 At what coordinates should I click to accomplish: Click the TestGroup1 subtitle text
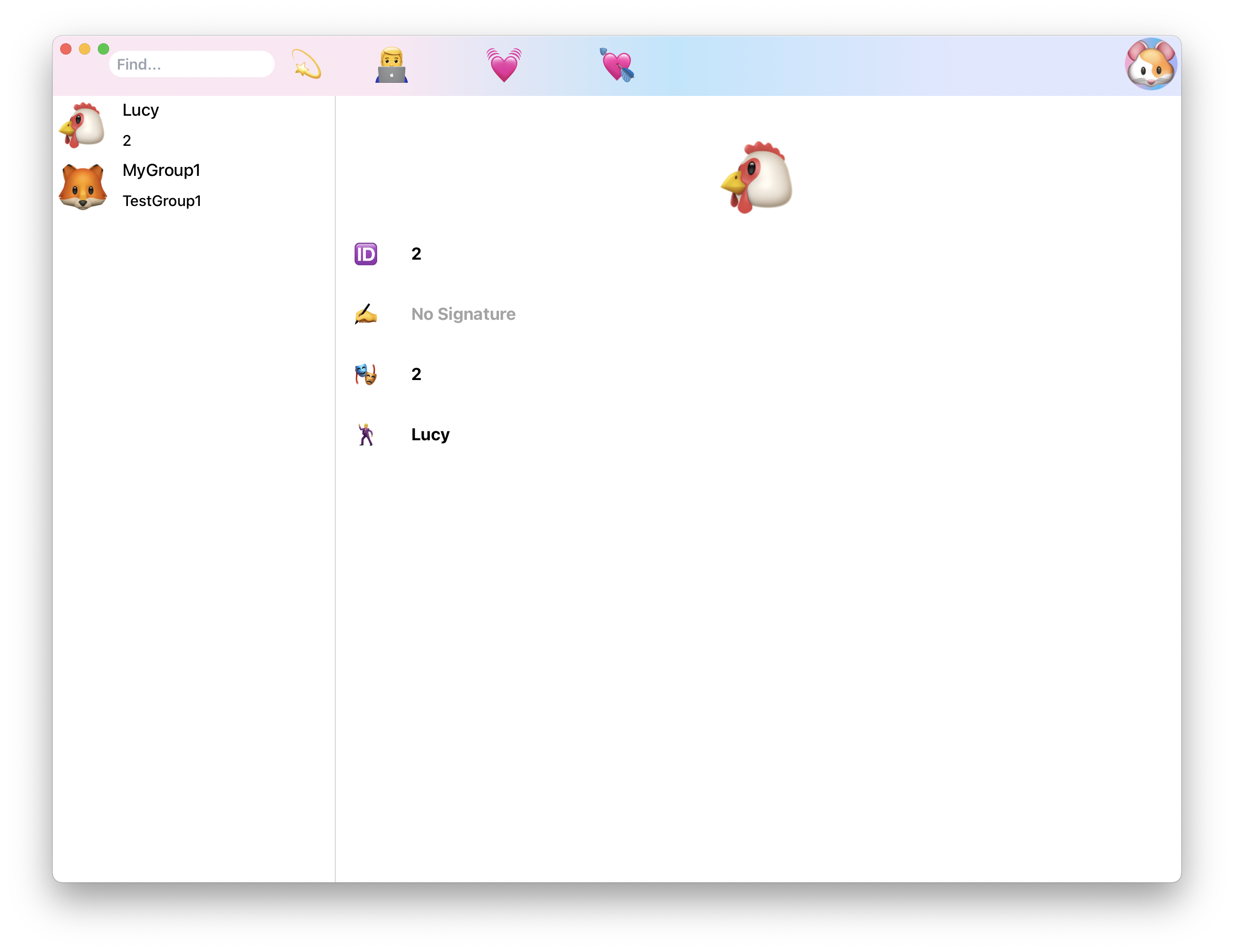(162, 201)
